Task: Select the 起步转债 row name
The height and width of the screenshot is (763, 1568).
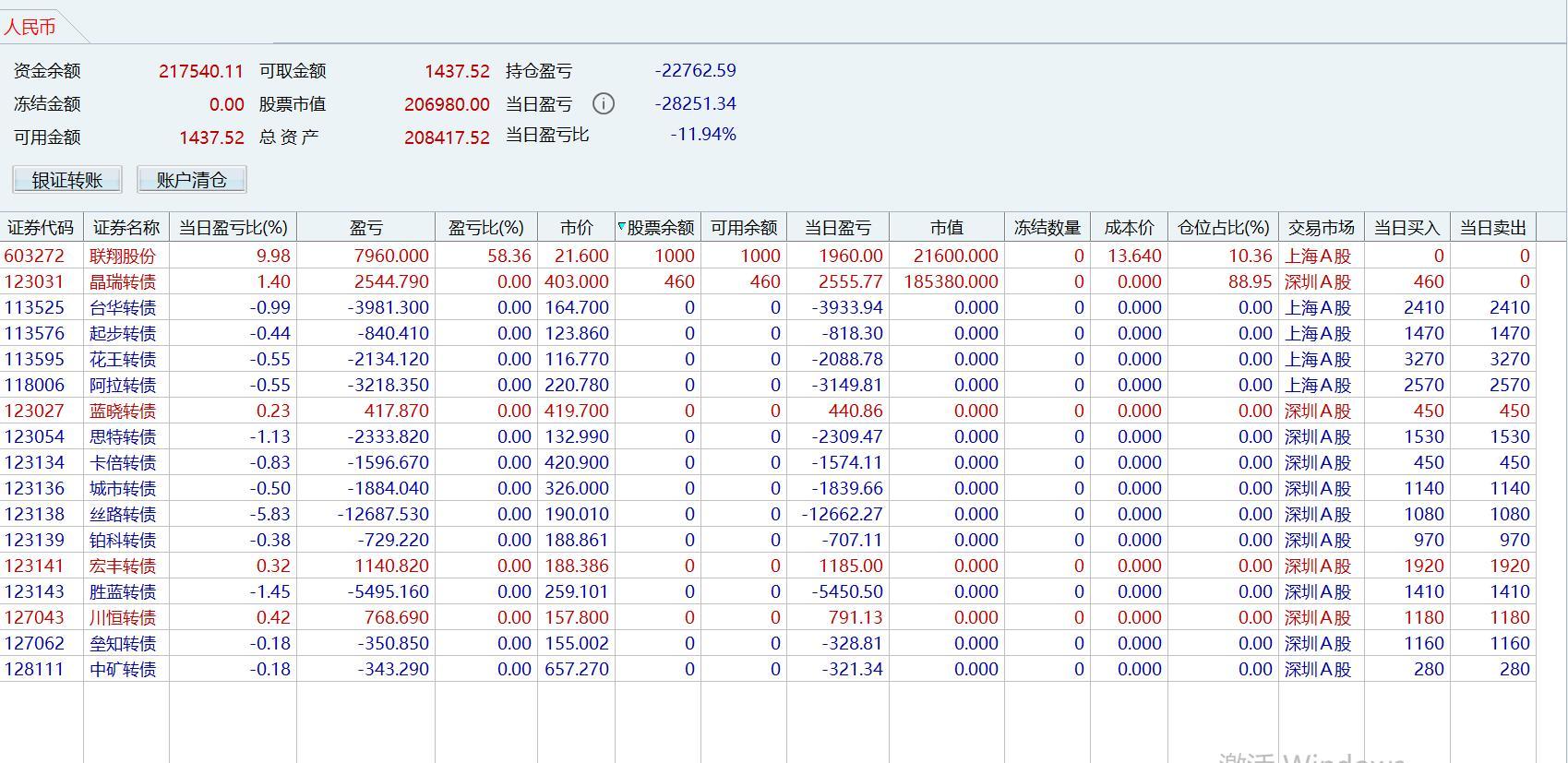Action: point(123,333)
